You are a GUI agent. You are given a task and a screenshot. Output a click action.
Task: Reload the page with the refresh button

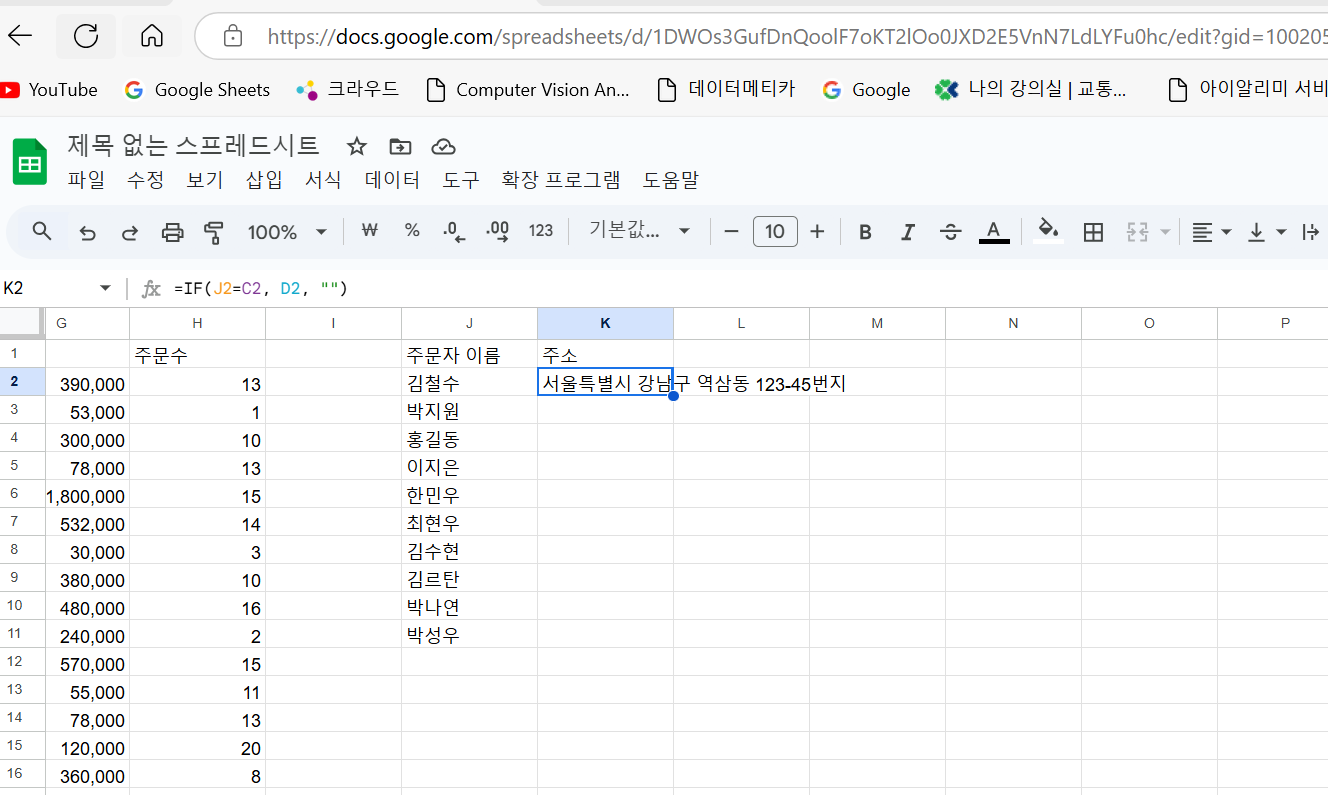pyautogui.click(x=86, y=37)
